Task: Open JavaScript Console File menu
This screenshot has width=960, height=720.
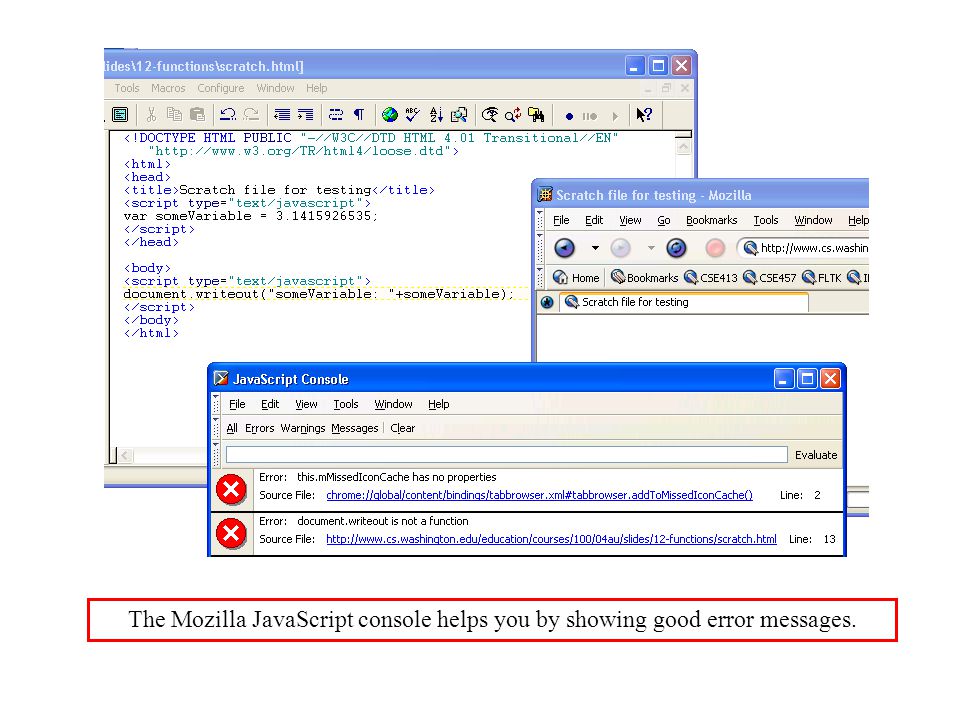Action: click(x=237, y=404)
